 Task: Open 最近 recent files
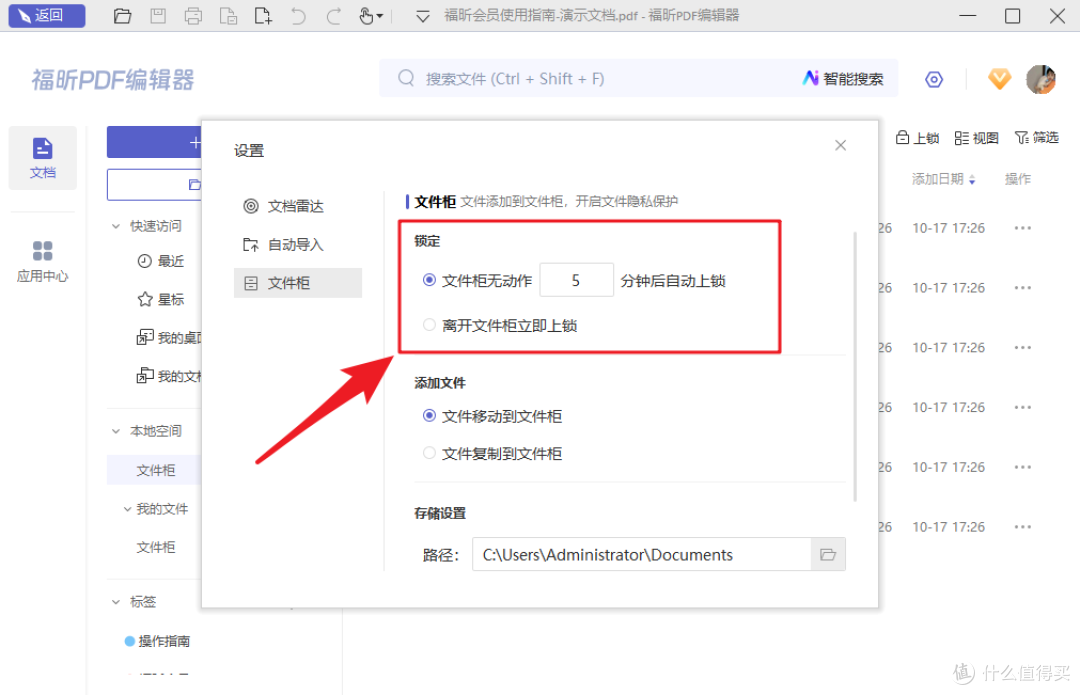[x=160, y=261]
